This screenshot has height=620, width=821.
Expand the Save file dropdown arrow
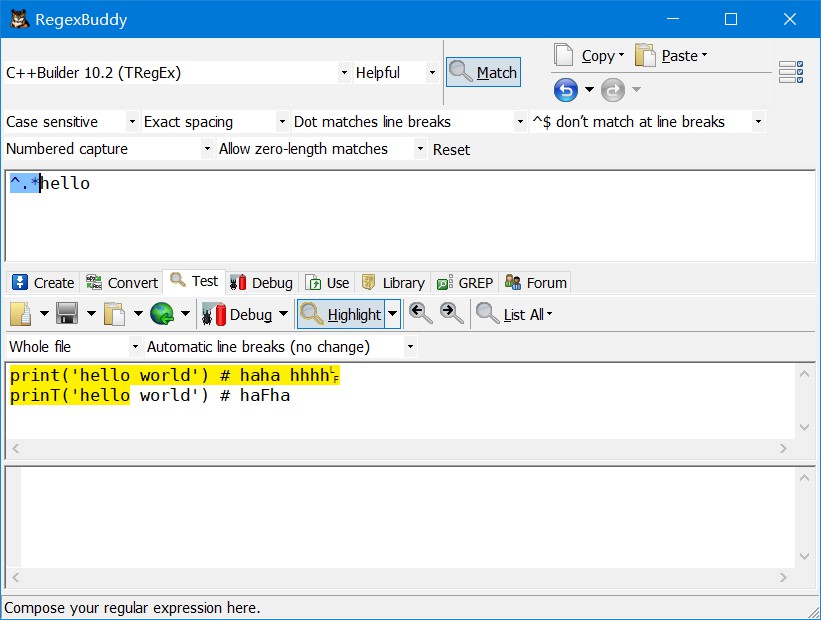tap(92, 314)
